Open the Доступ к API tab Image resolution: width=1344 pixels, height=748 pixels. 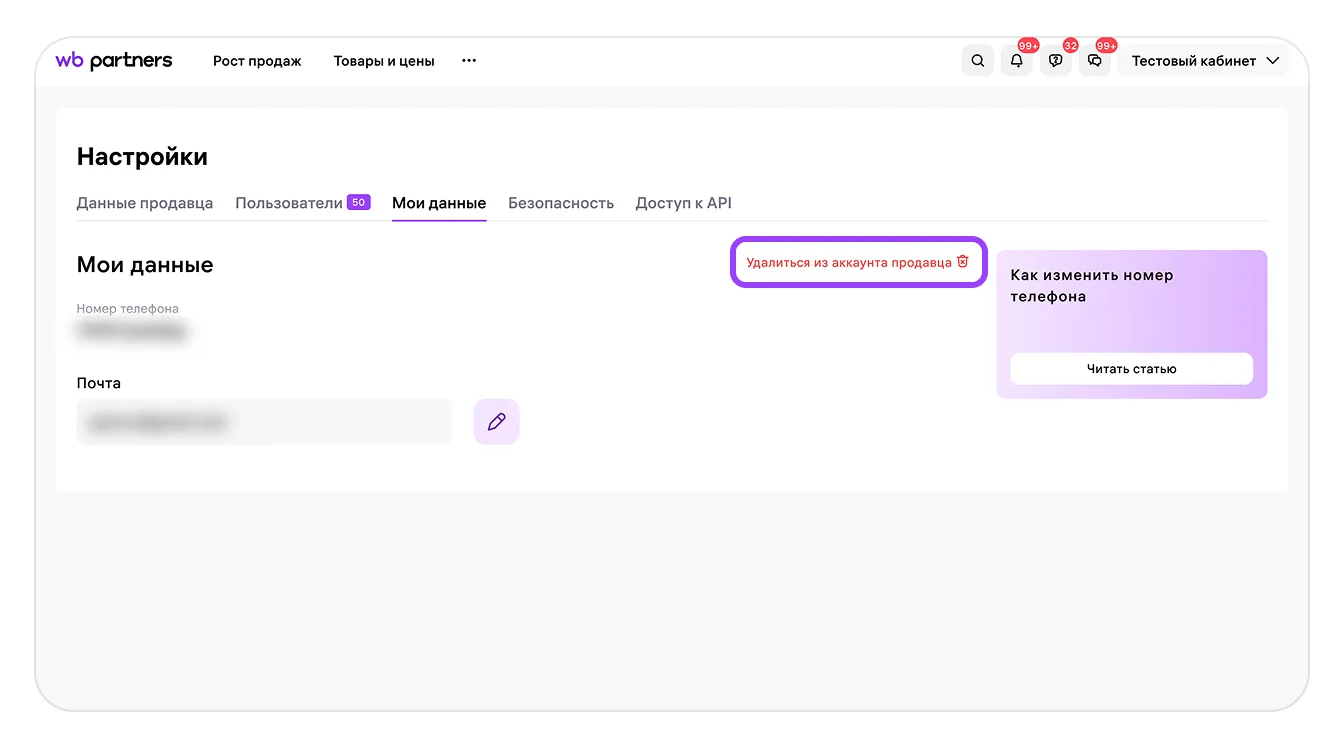[684, 203]
